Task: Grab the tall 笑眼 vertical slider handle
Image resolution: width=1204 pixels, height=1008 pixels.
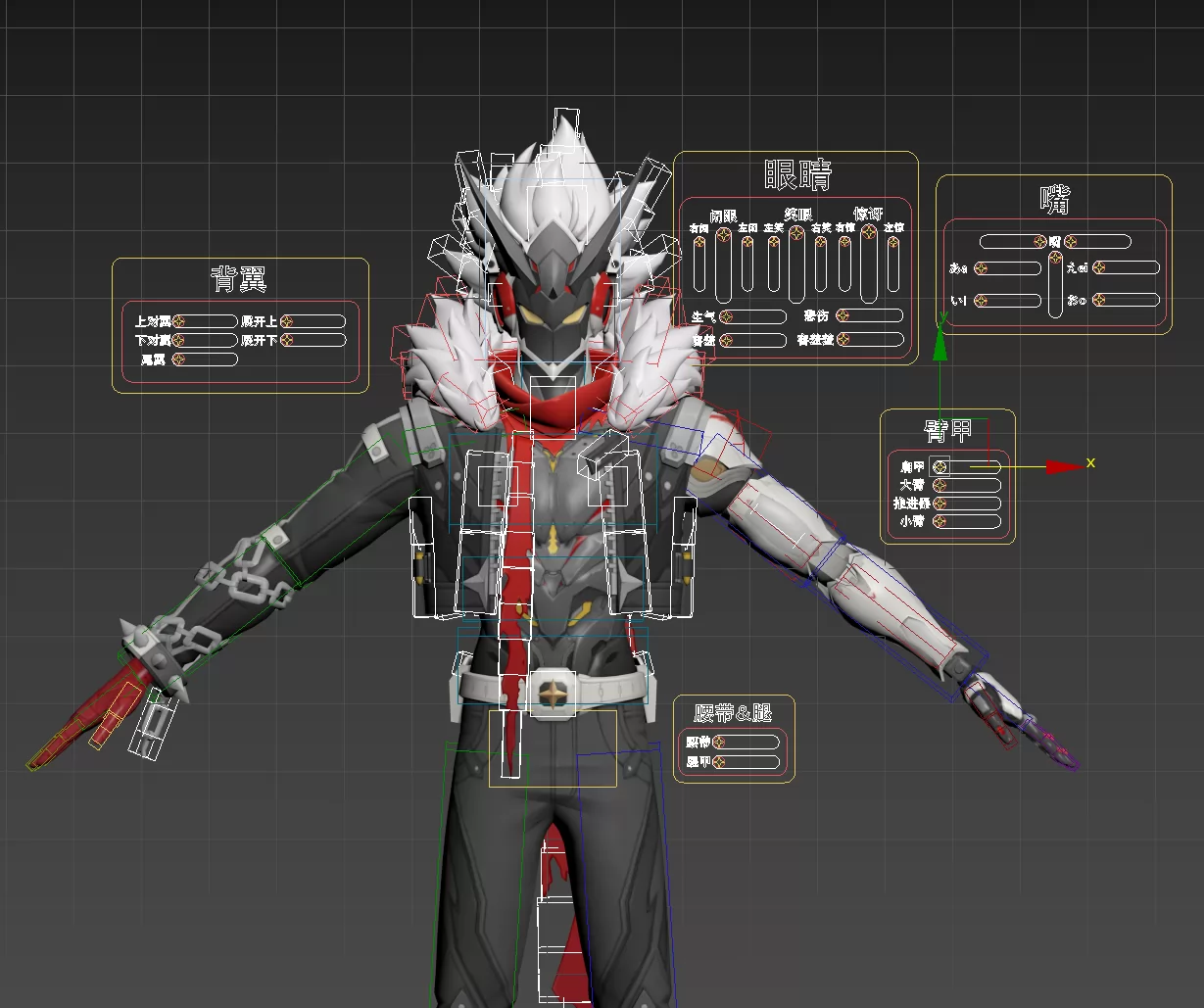Action: 796,233
